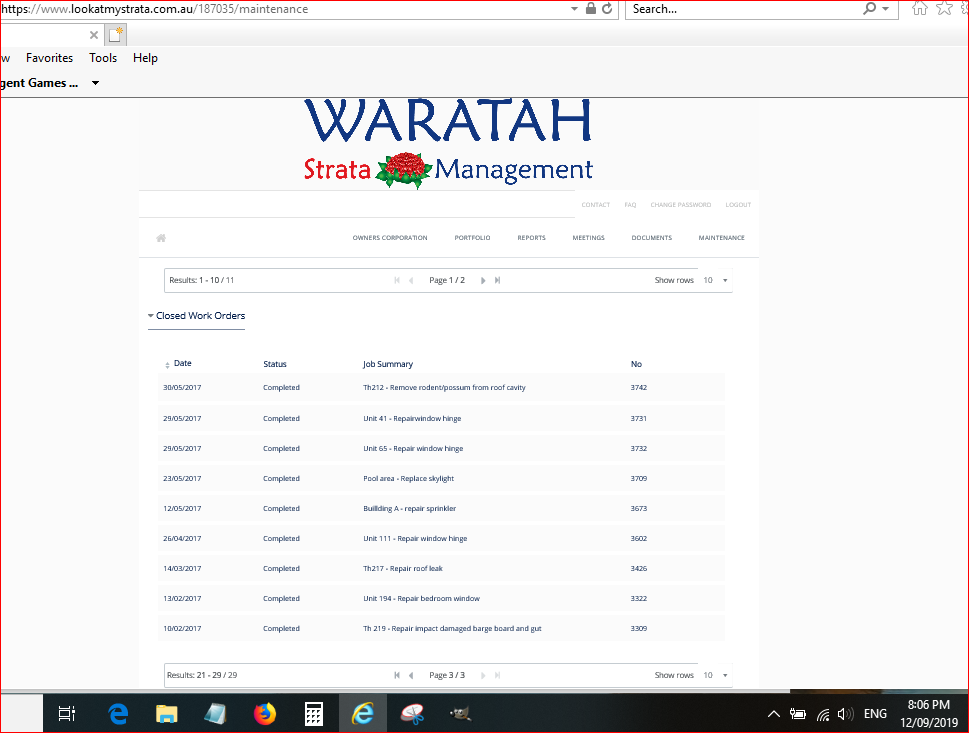
Task: Select job 'Pool area - Replace skylight'
Action: [x=408, y=478]
